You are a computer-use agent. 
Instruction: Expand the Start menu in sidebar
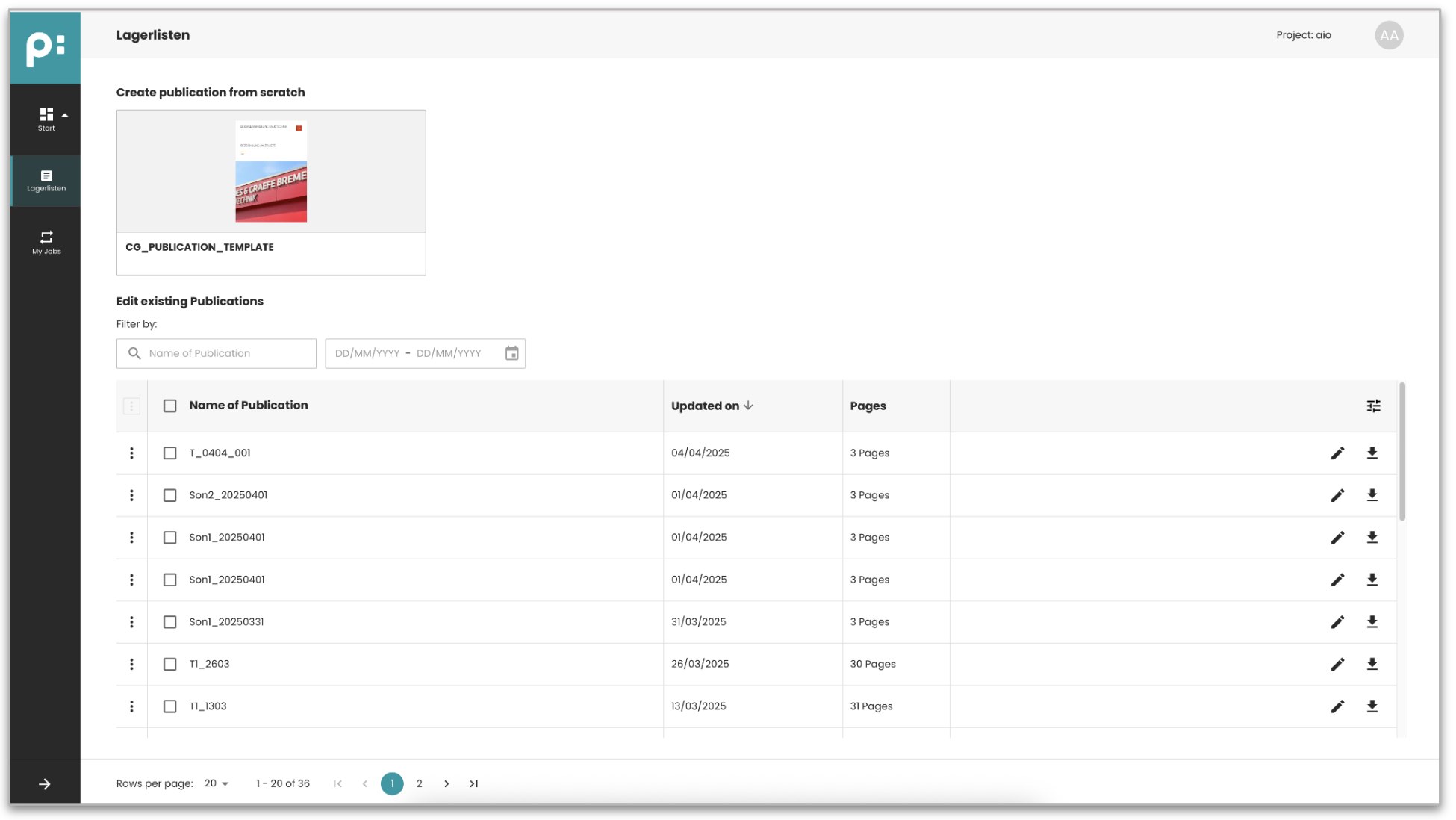pos(47,118)
